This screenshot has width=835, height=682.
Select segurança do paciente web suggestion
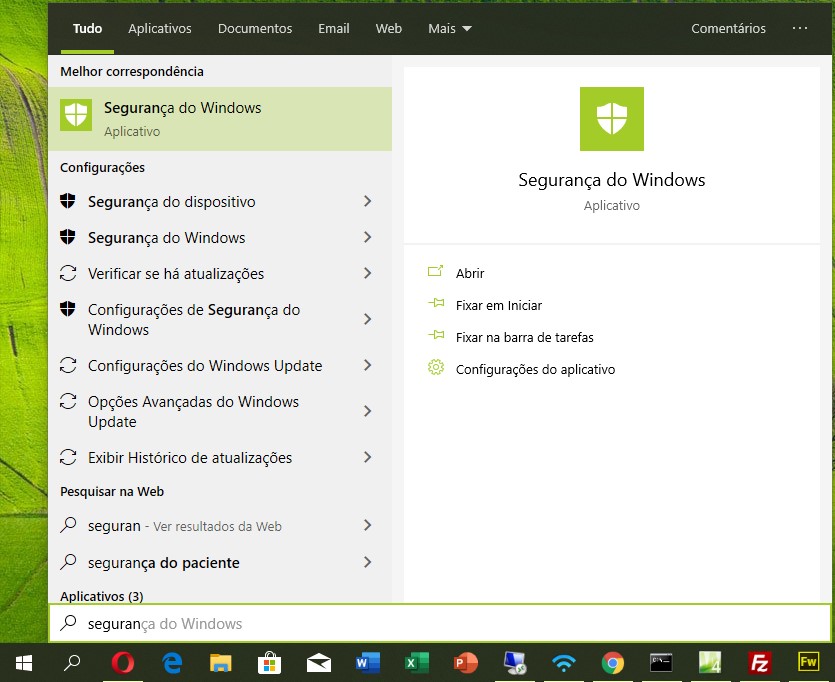coord(163,563)
